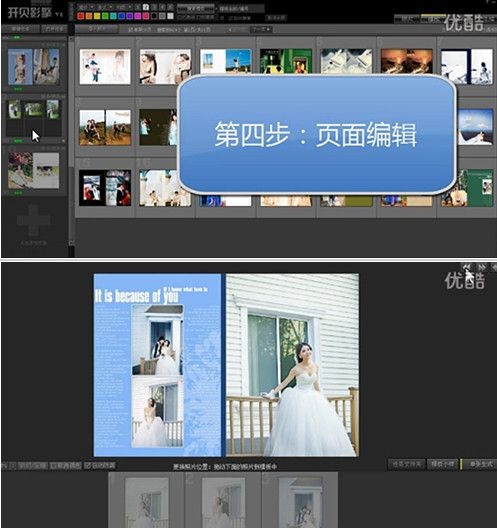Viewport: 497px width, 528px height.
Task: Click the previous page arrow in editor
Action: [467, 267]
